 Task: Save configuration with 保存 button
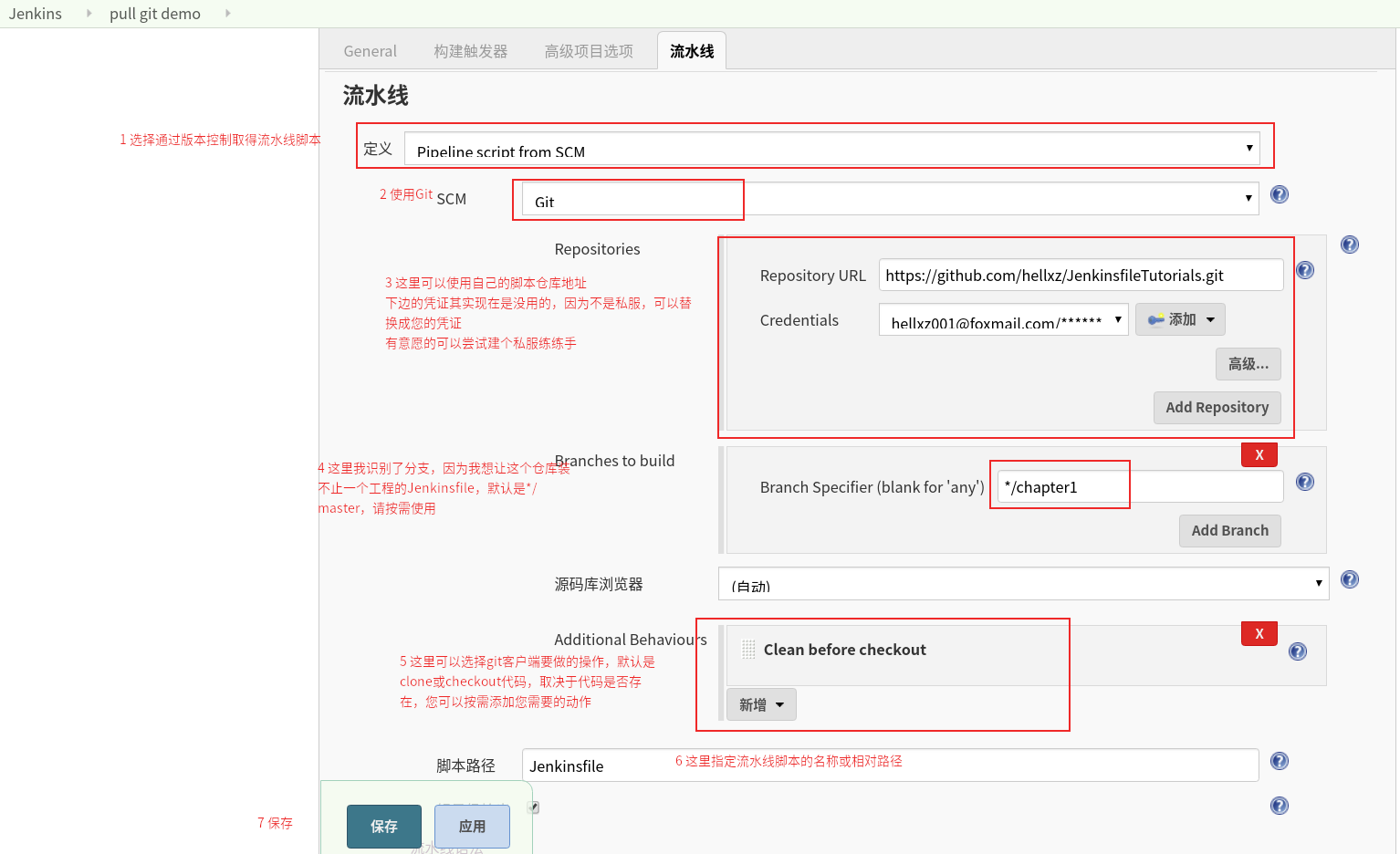384,827
